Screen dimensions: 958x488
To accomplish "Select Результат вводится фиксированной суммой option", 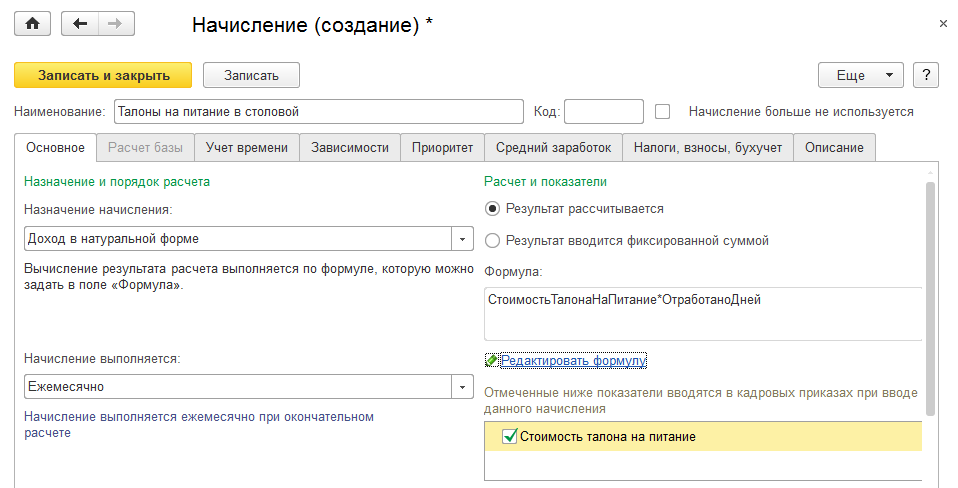I will [x=492, y=240].
